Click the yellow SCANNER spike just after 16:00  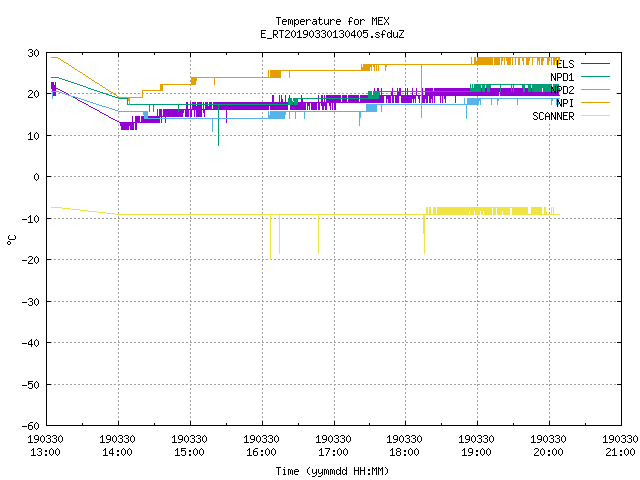[x=271, y=237]
